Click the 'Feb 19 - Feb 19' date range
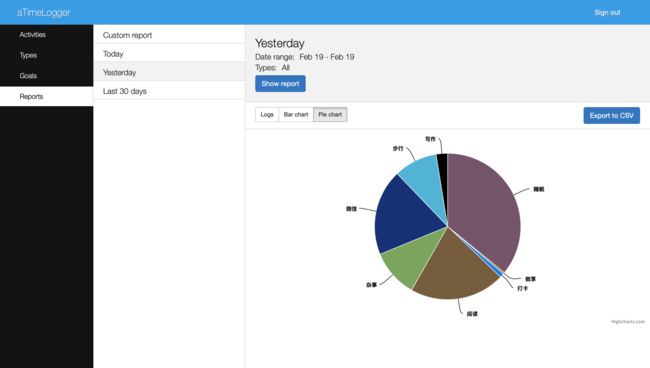The image size is (650, 368). (327, 57)
